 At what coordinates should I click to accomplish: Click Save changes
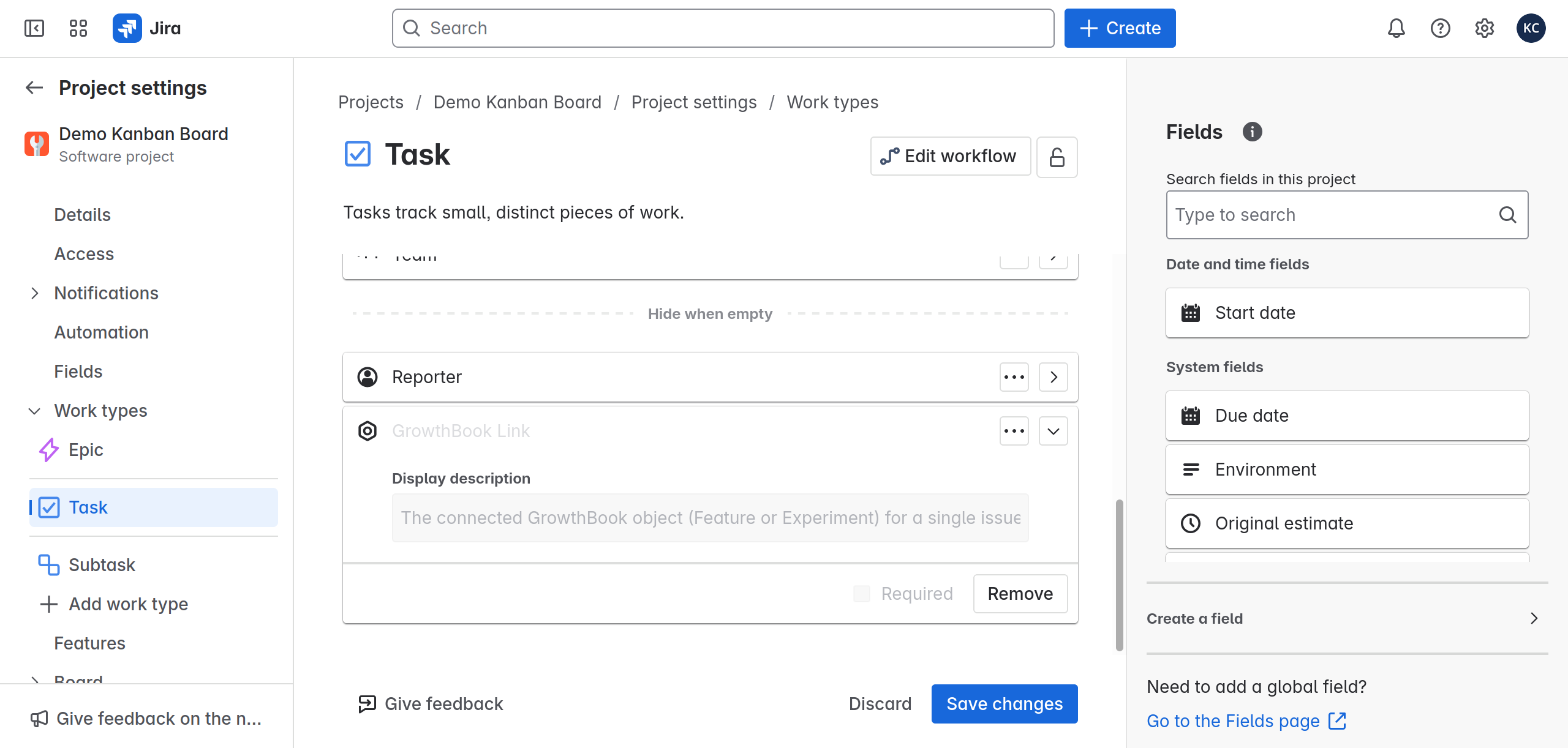point(1005,704)
